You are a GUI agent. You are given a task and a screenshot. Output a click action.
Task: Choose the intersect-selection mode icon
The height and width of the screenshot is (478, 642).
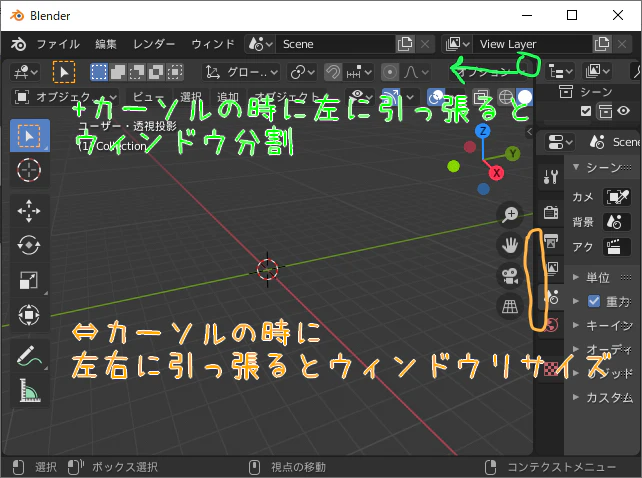(x=175, y=72)
